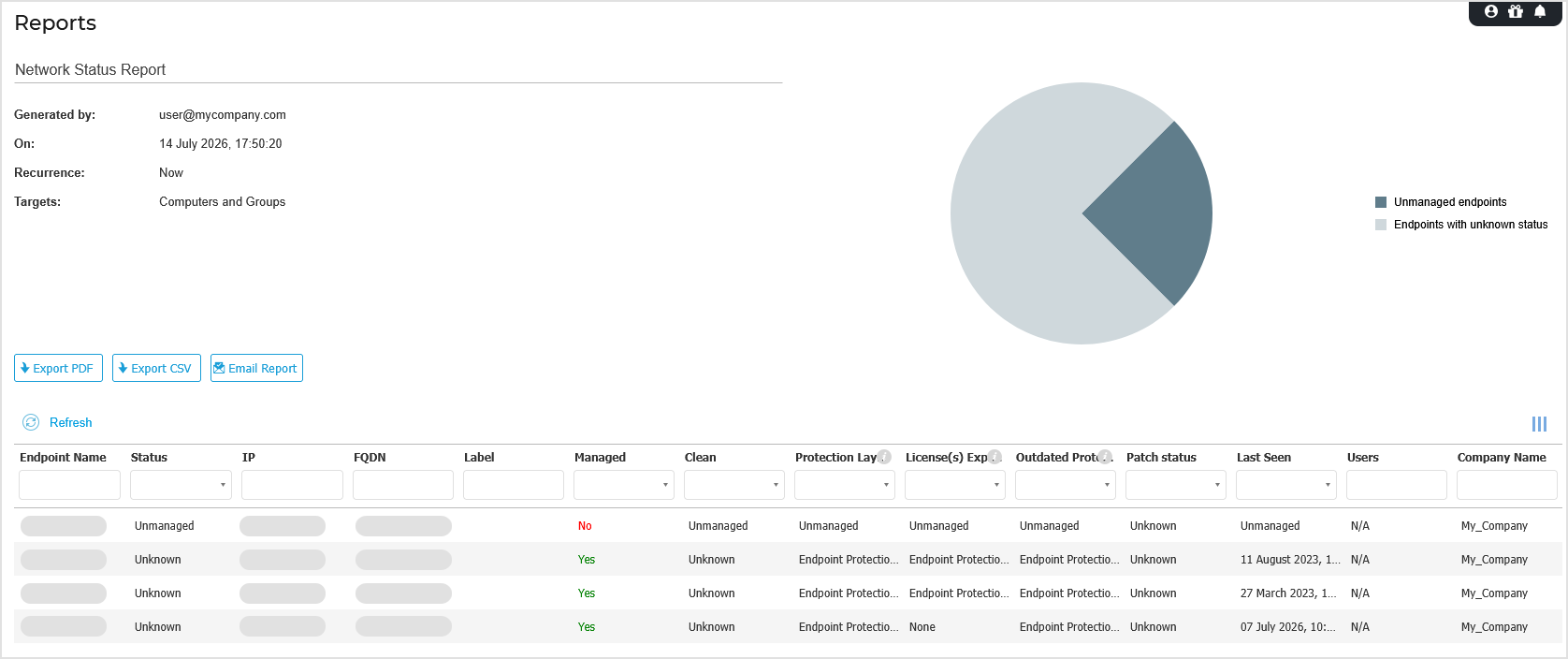Screen dimensions: 1568x659
Task: Click the 'Computers and Groups' targets value
Action: [x=223, y=202]
